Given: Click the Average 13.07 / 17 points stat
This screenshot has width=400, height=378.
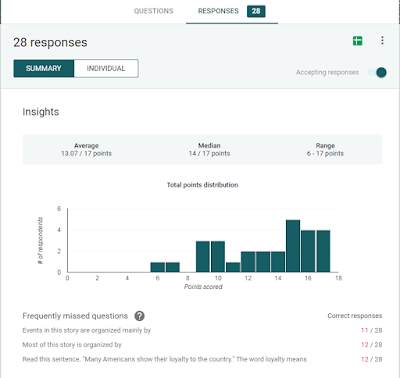Looking at the screenshot, I should 86,150.
